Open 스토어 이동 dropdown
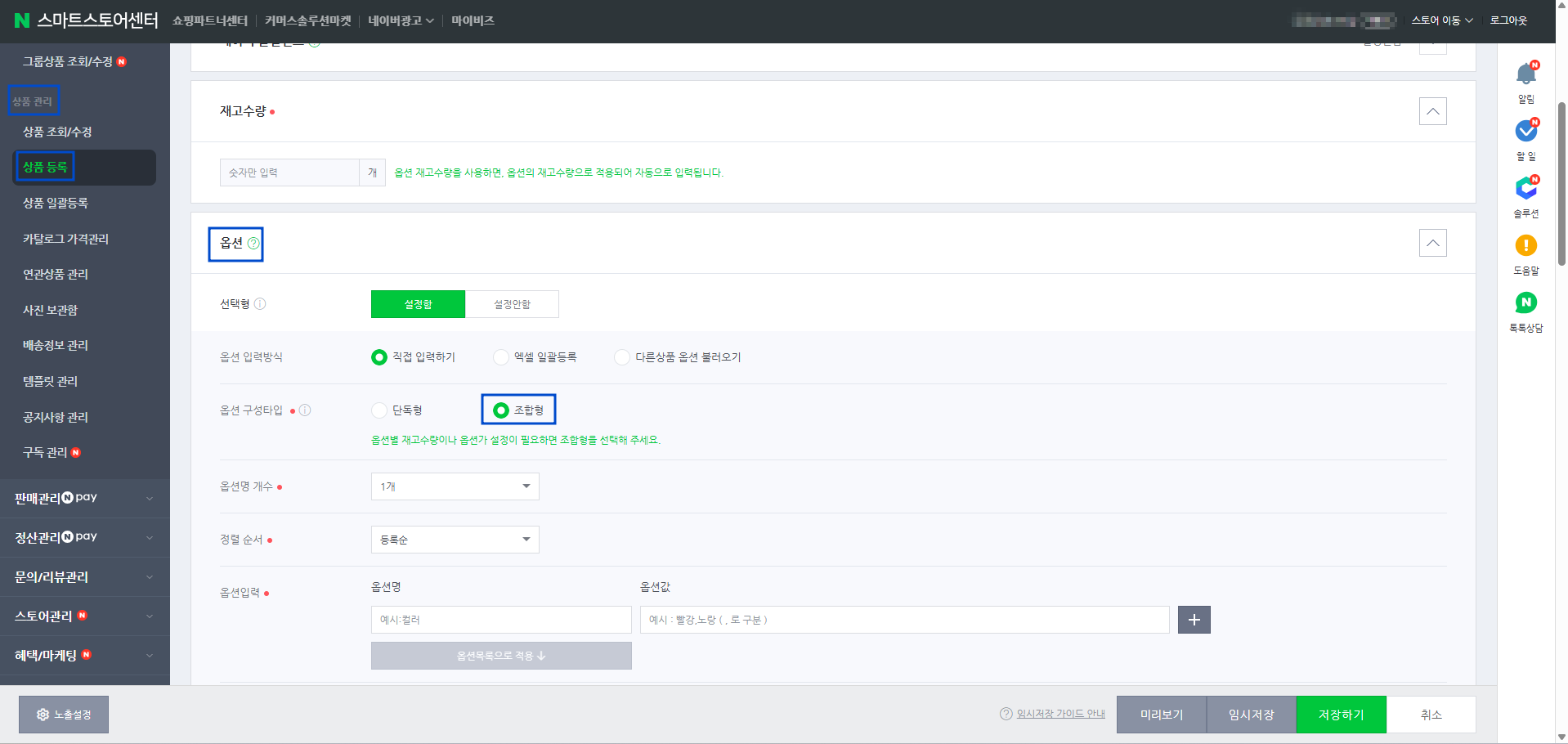Screen dimensions: 1568x744 point(1442,20)
